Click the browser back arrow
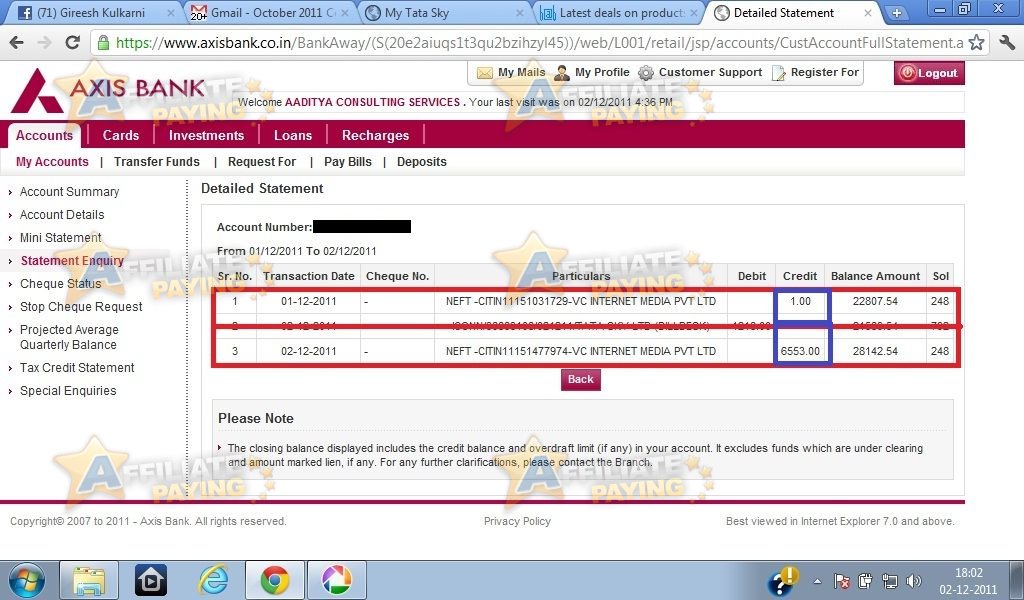Viewport: 1024px width, 600px height. click(17, 43)
